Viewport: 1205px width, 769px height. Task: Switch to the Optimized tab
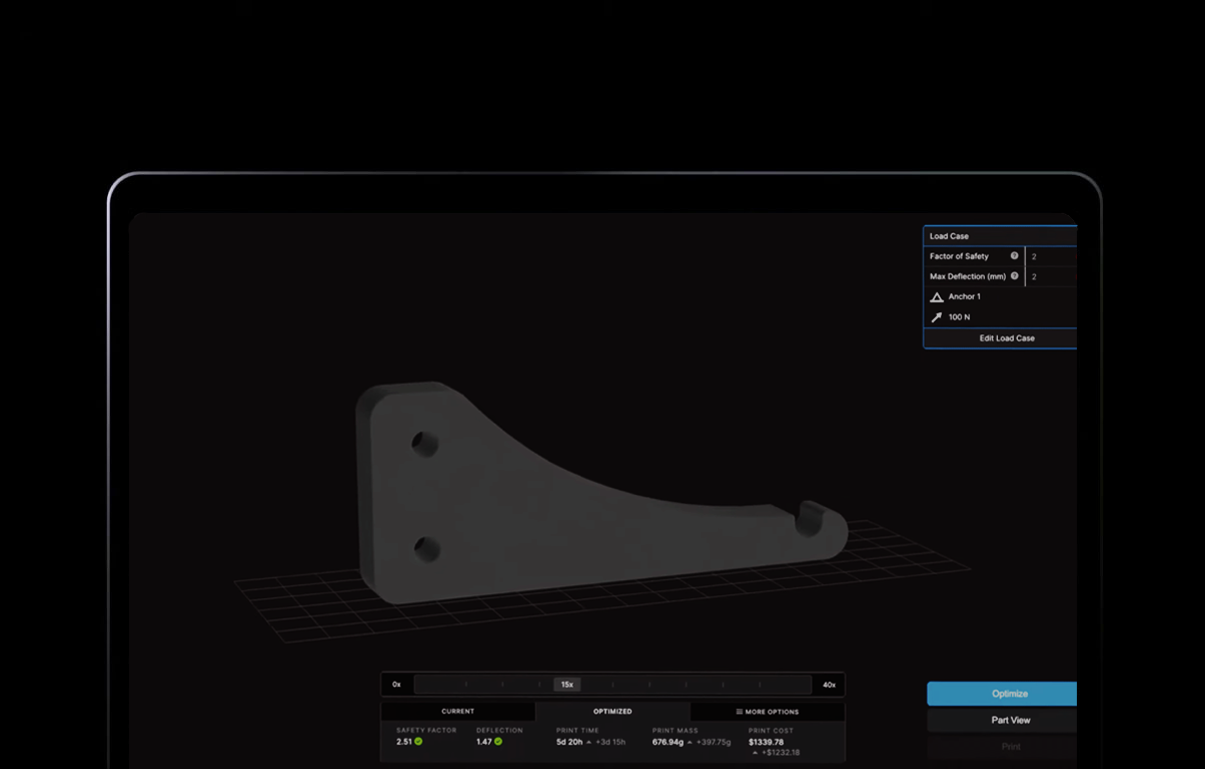tap(612, 712)
